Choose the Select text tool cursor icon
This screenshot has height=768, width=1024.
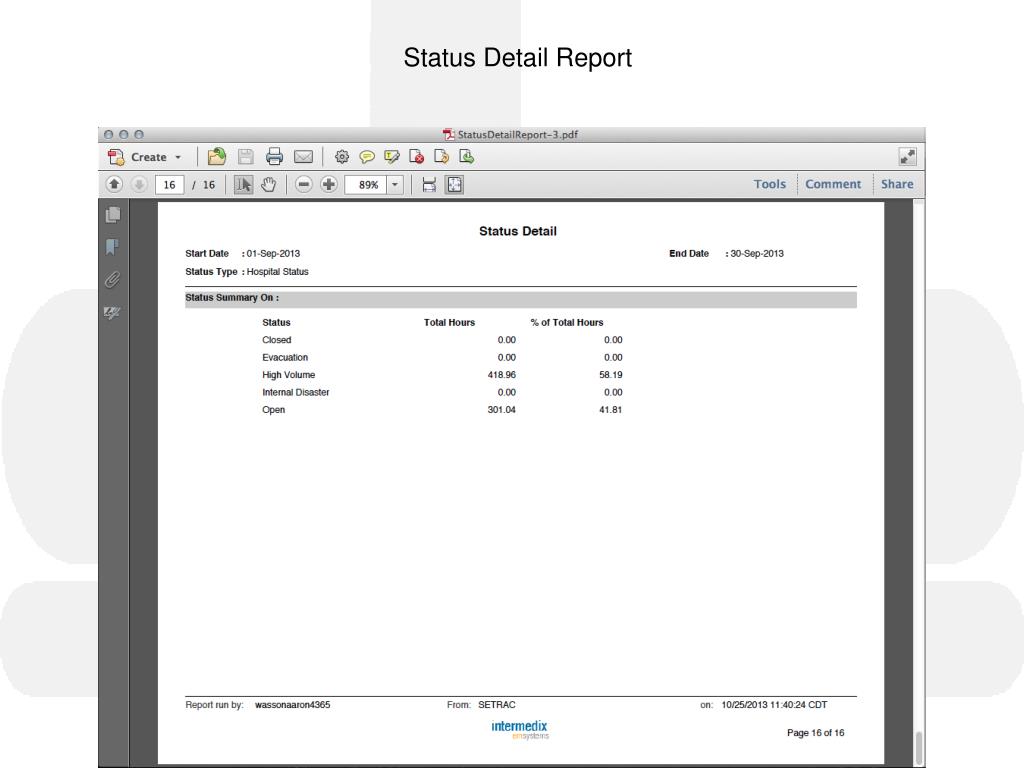point(243,185)
